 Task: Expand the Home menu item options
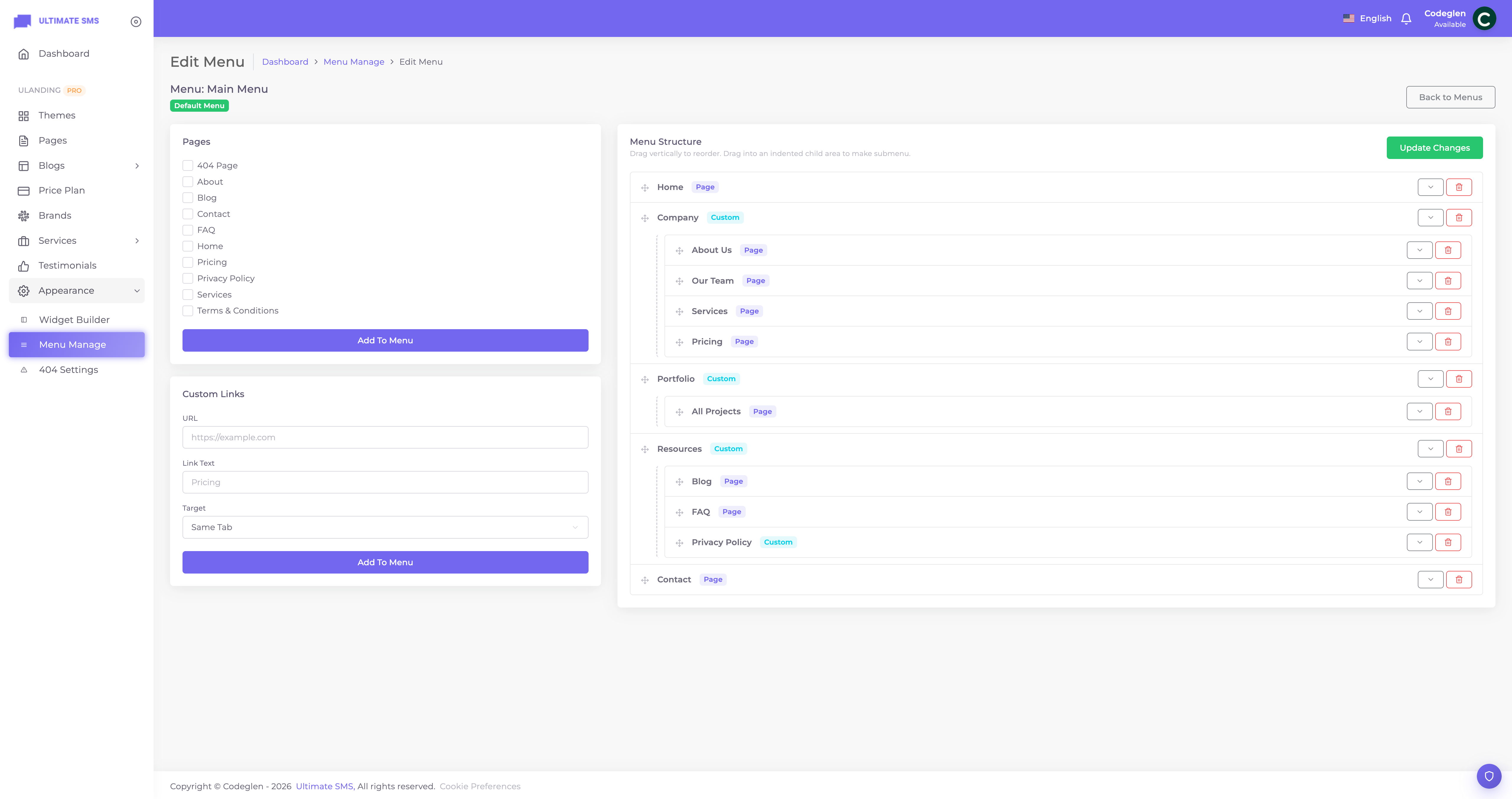[x=1430, y=187]
